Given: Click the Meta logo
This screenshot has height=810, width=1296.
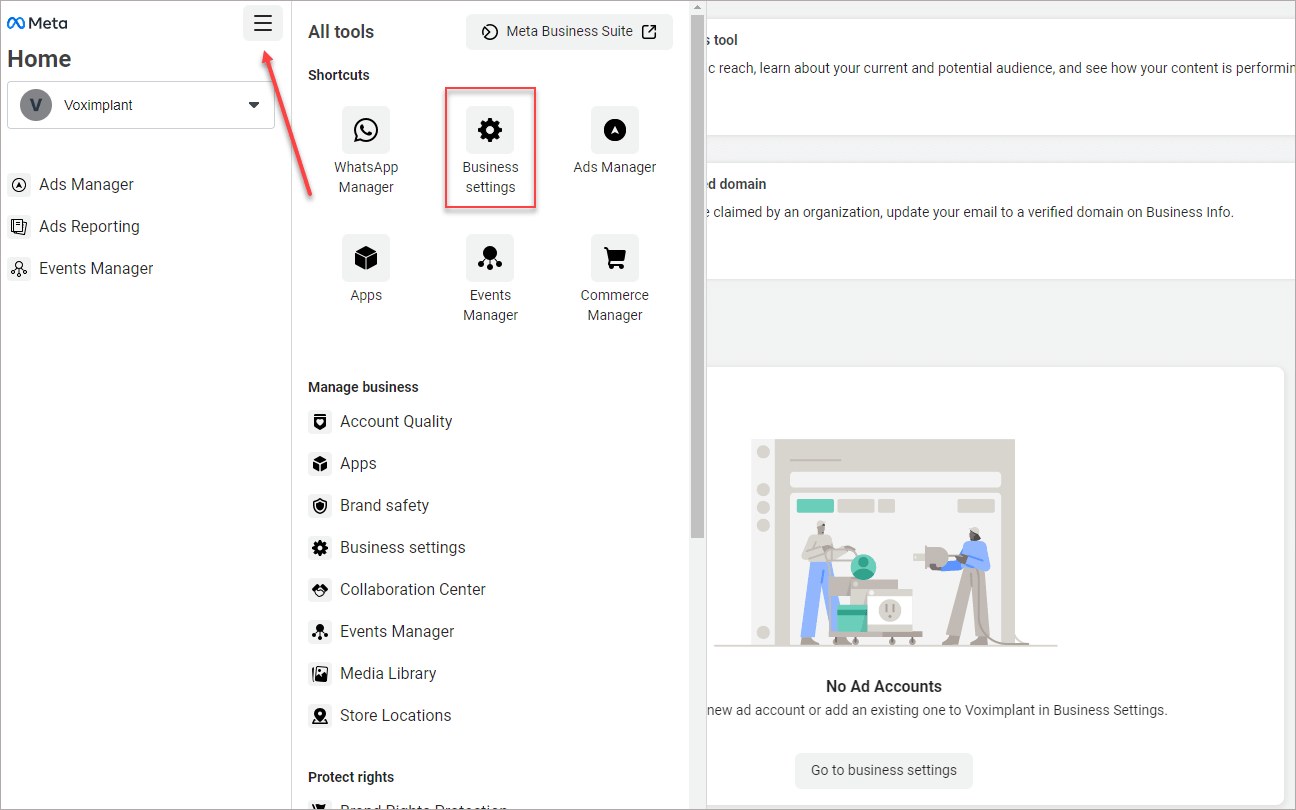Looking at the screenshot, I should point(37,23).
